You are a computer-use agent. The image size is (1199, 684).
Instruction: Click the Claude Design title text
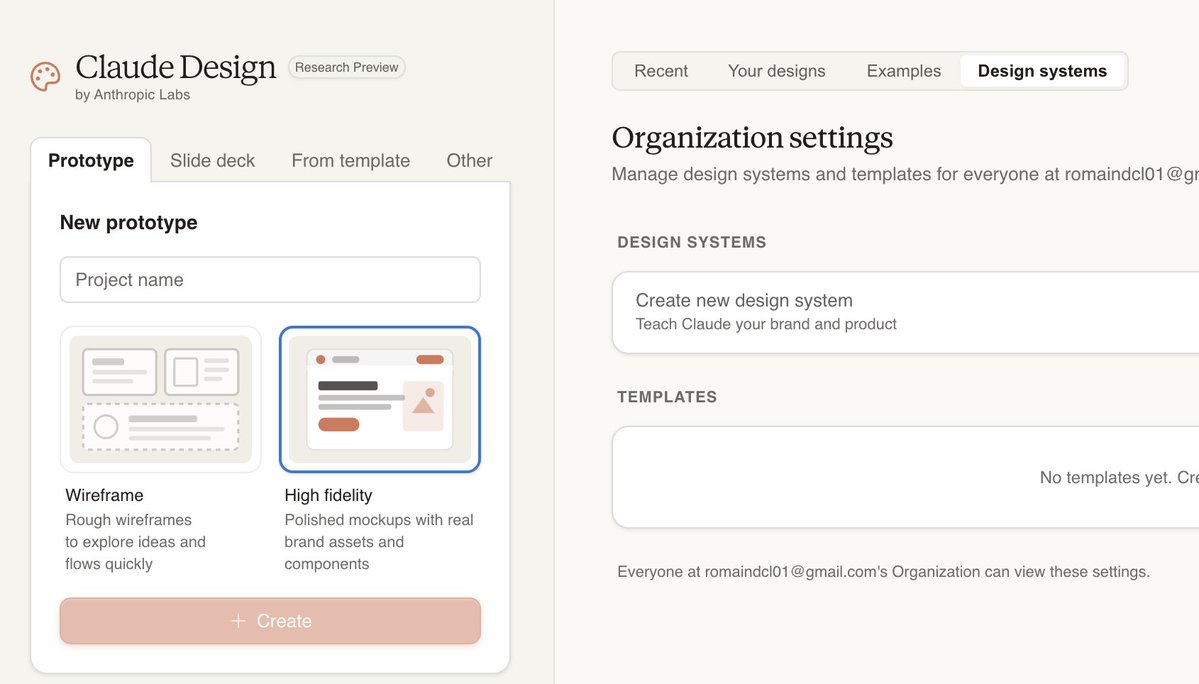click(x=175, y=67)
